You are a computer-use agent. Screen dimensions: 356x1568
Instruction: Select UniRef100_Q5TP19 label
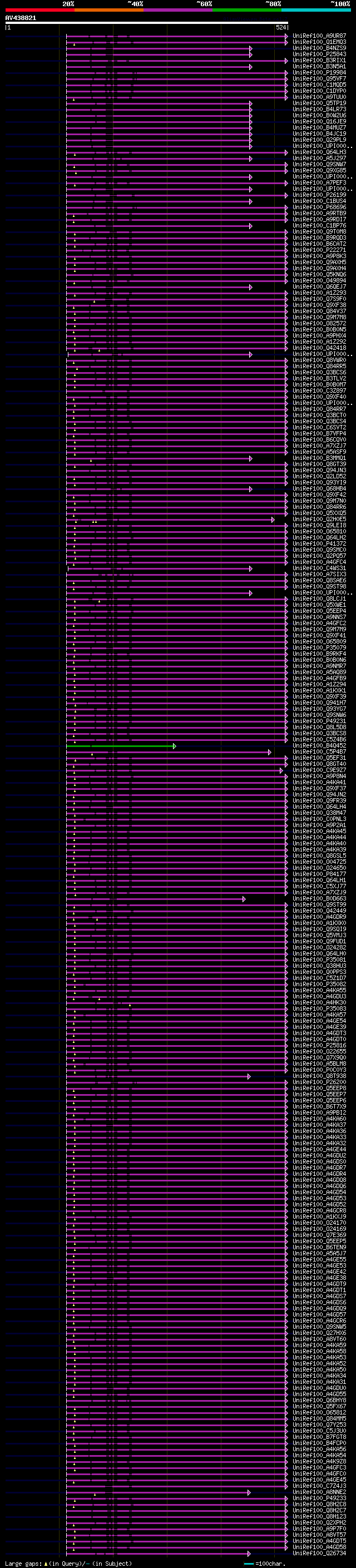[x=319, y=103]
